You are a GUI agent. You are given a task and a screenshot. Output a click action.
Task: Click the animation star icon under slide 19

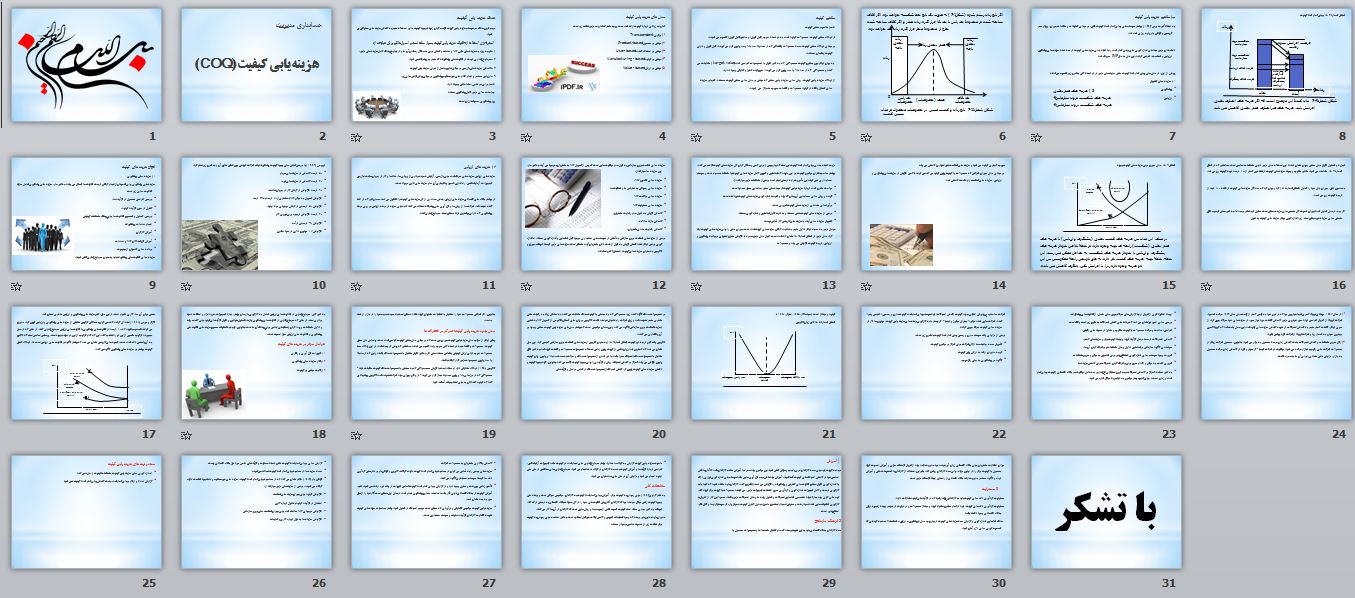355,435
